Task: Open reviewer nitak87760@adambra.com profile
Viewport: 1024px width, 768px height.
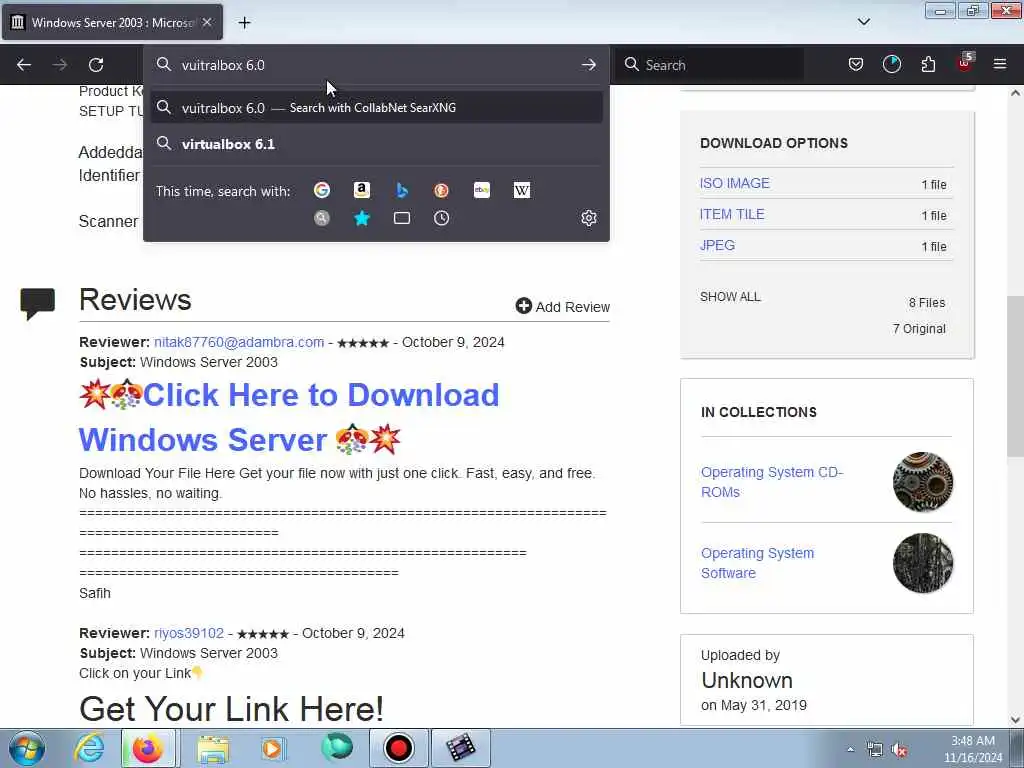Action: pos(239,342)
